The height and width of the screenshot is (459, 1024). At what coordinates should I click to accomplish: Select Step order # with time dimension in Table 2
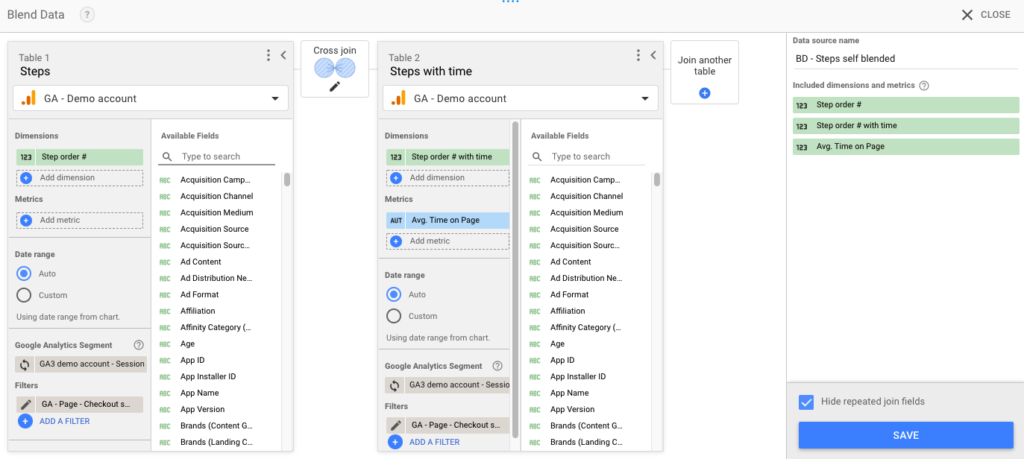pyautogui.click(x=448, y=157)
